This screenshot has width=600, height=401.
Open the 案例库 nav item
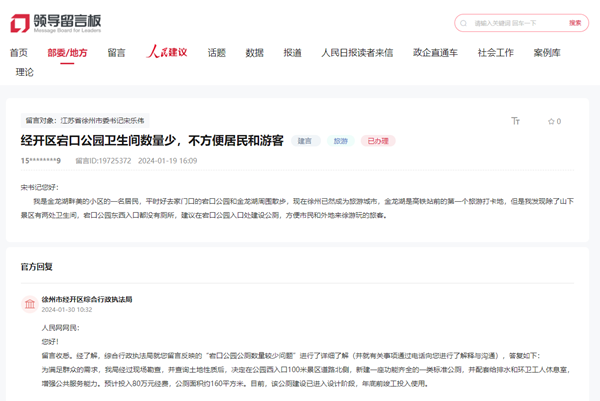point(547,53)
